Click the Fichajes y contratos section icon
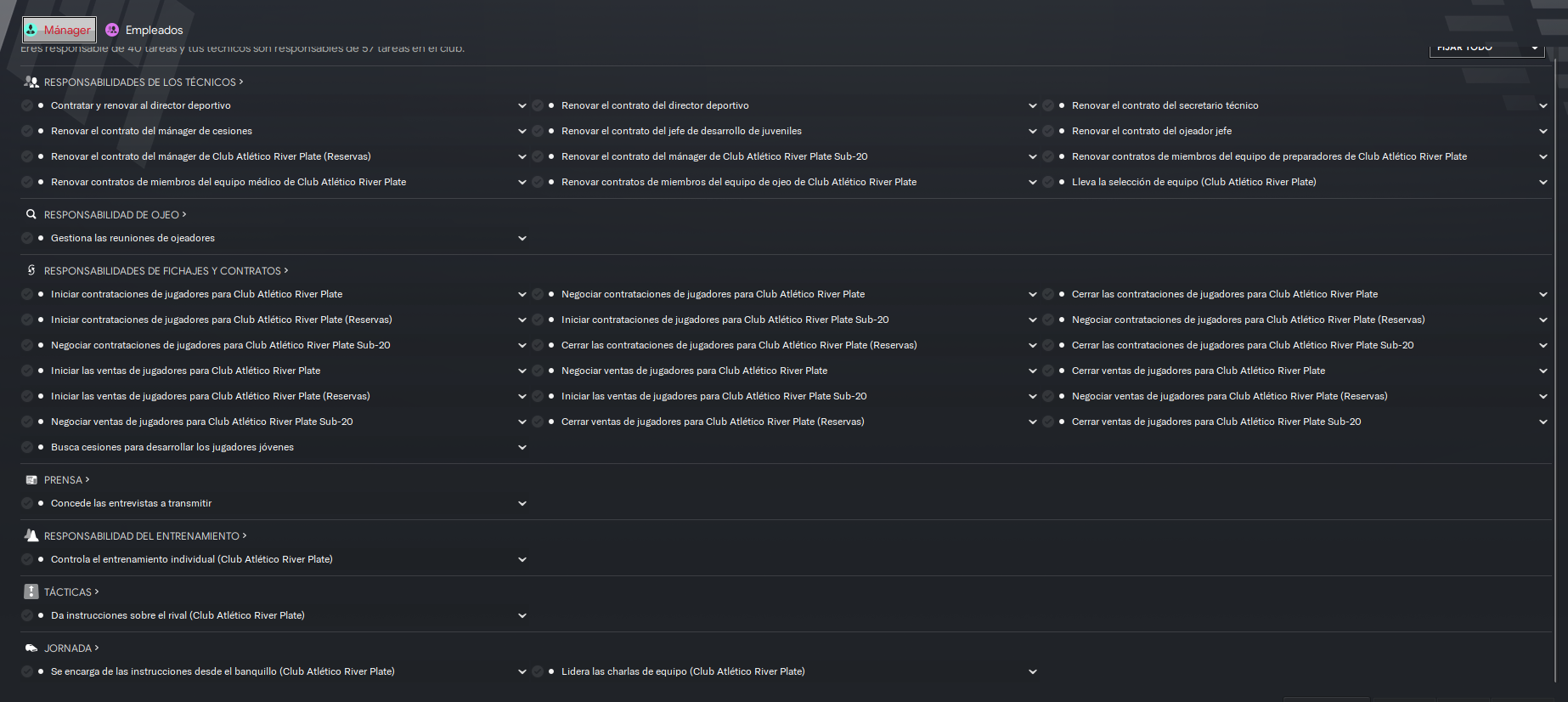Viewport: 1568px width, 702px height. point(31,271)
